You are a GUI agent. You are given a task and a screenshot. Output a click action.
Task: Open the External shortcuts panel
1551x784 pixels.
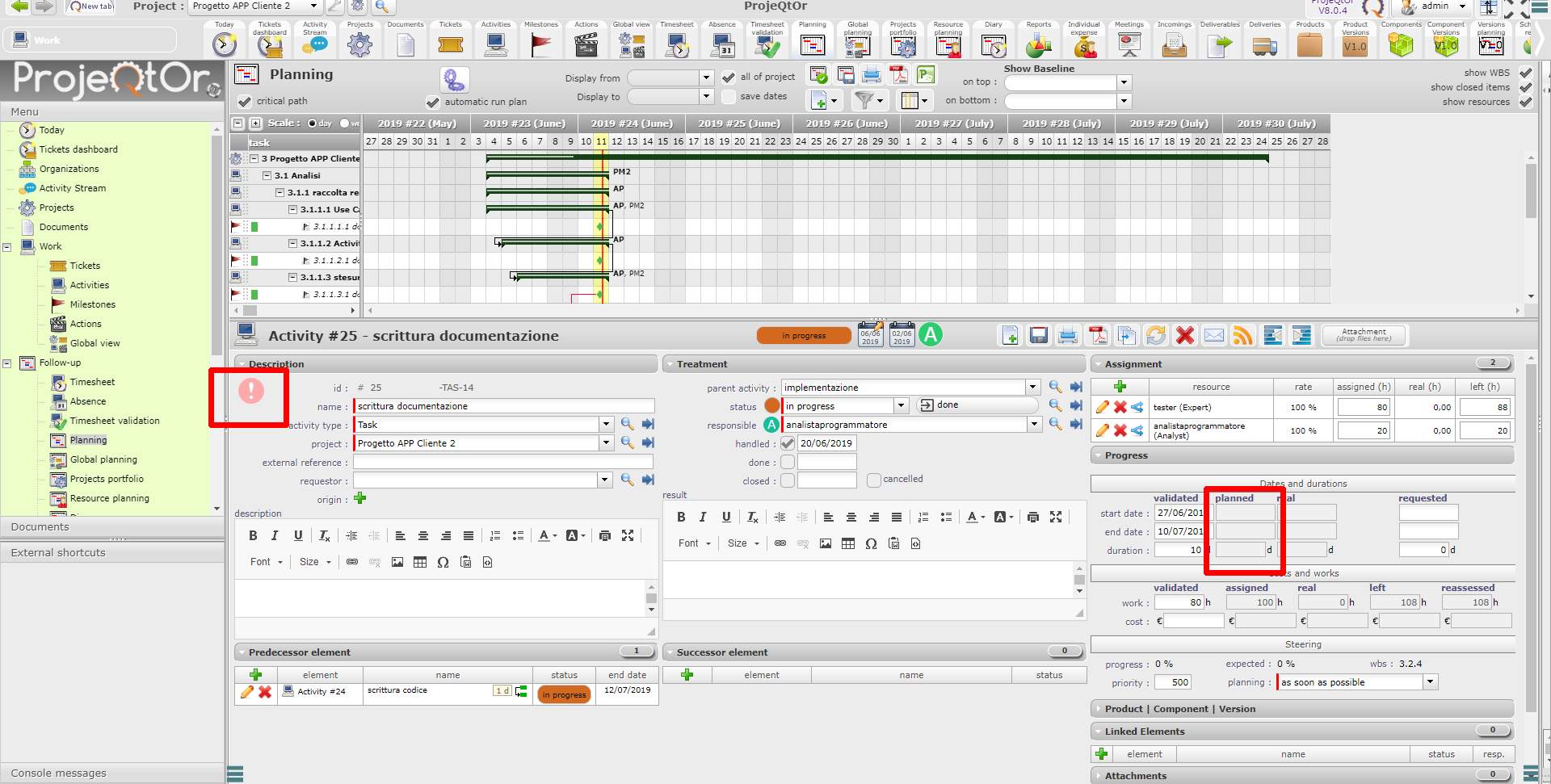click(58, 553)
